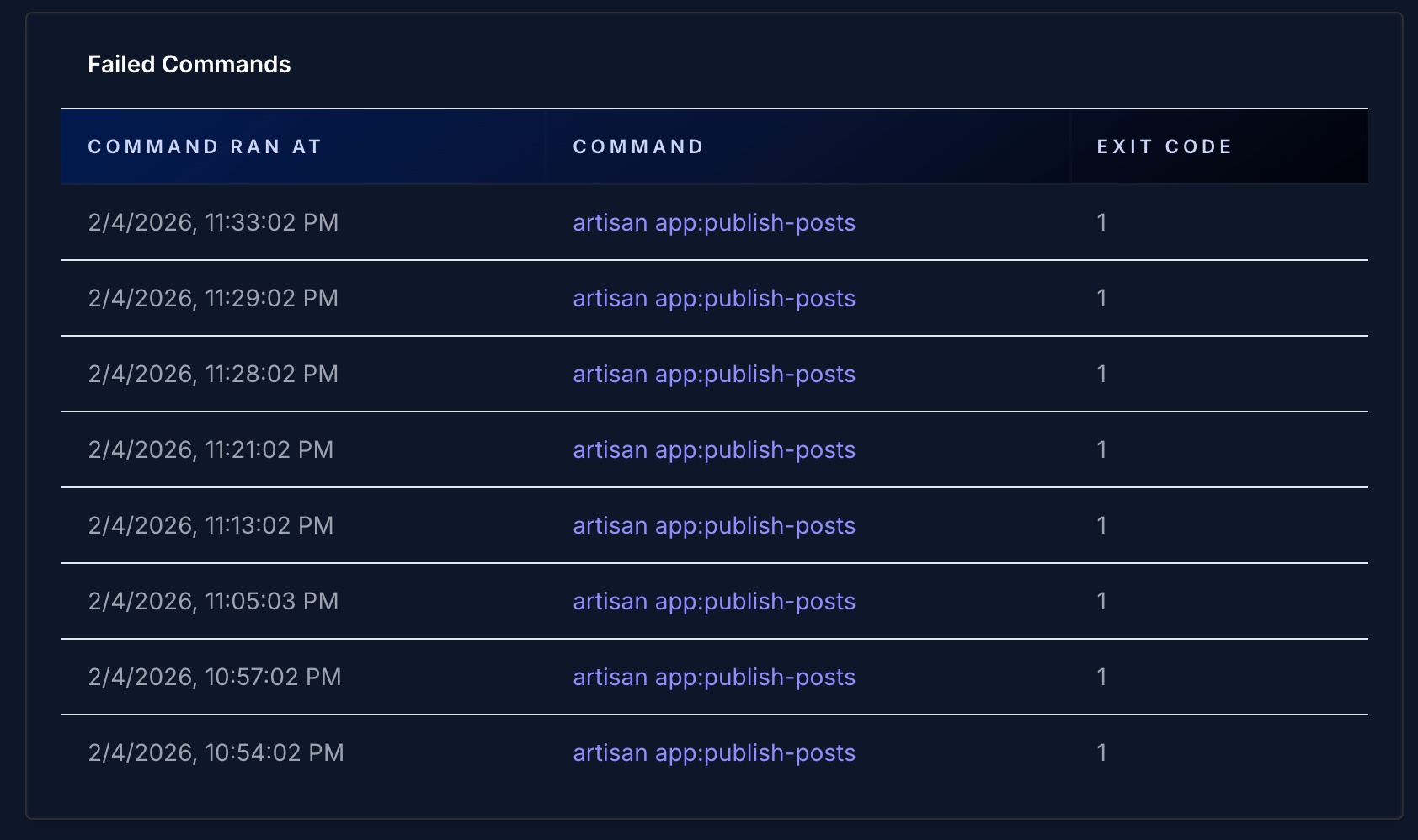Open the failed command run at 11:21:02 PM
1418x840 pixels.
coord(713,449)
